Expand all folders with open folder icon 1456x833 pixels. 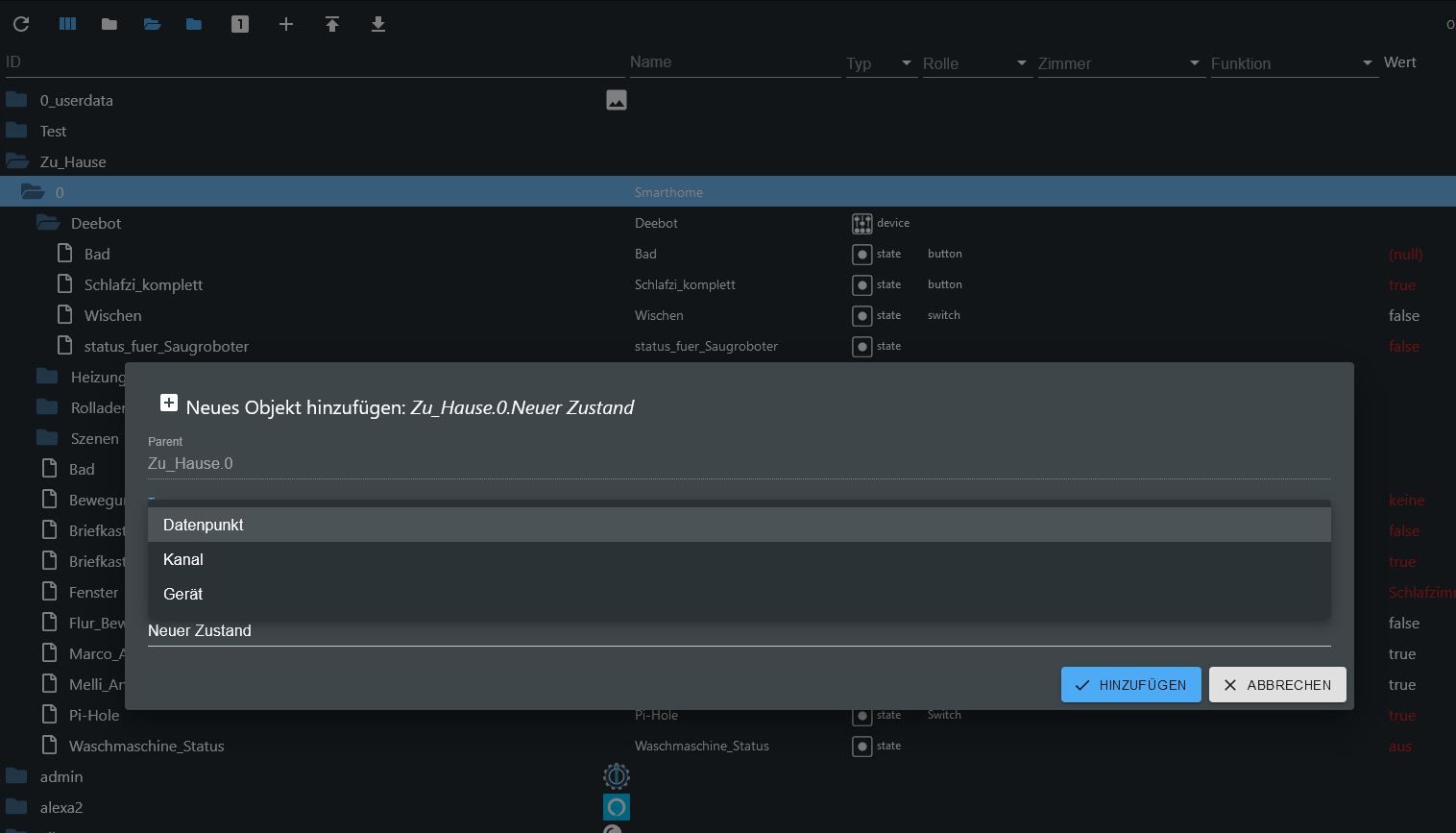152,24
